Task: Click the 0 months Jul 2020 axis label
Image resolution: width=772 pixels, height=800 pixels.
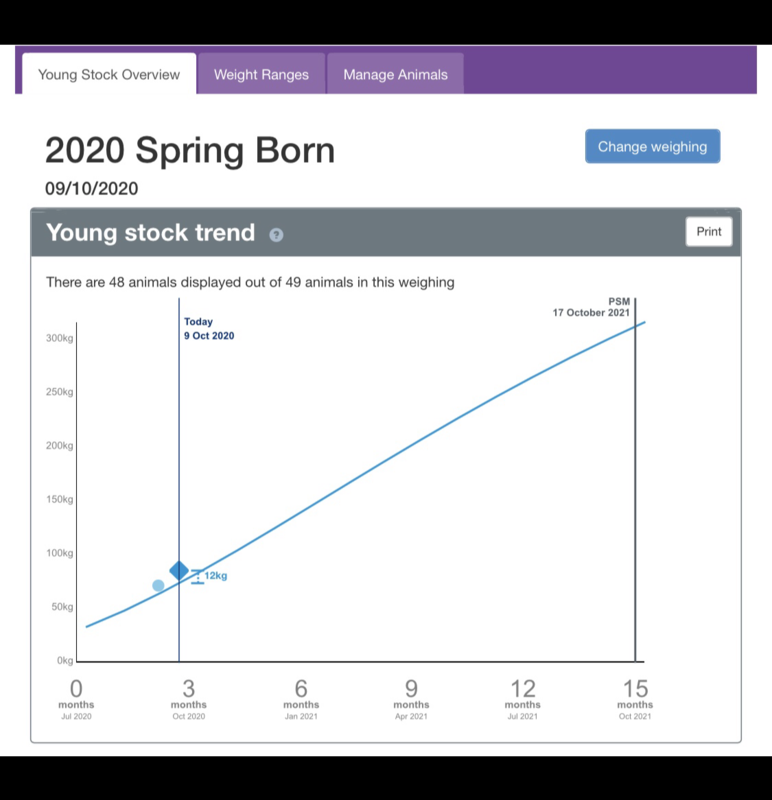Action: pos(76,699)
